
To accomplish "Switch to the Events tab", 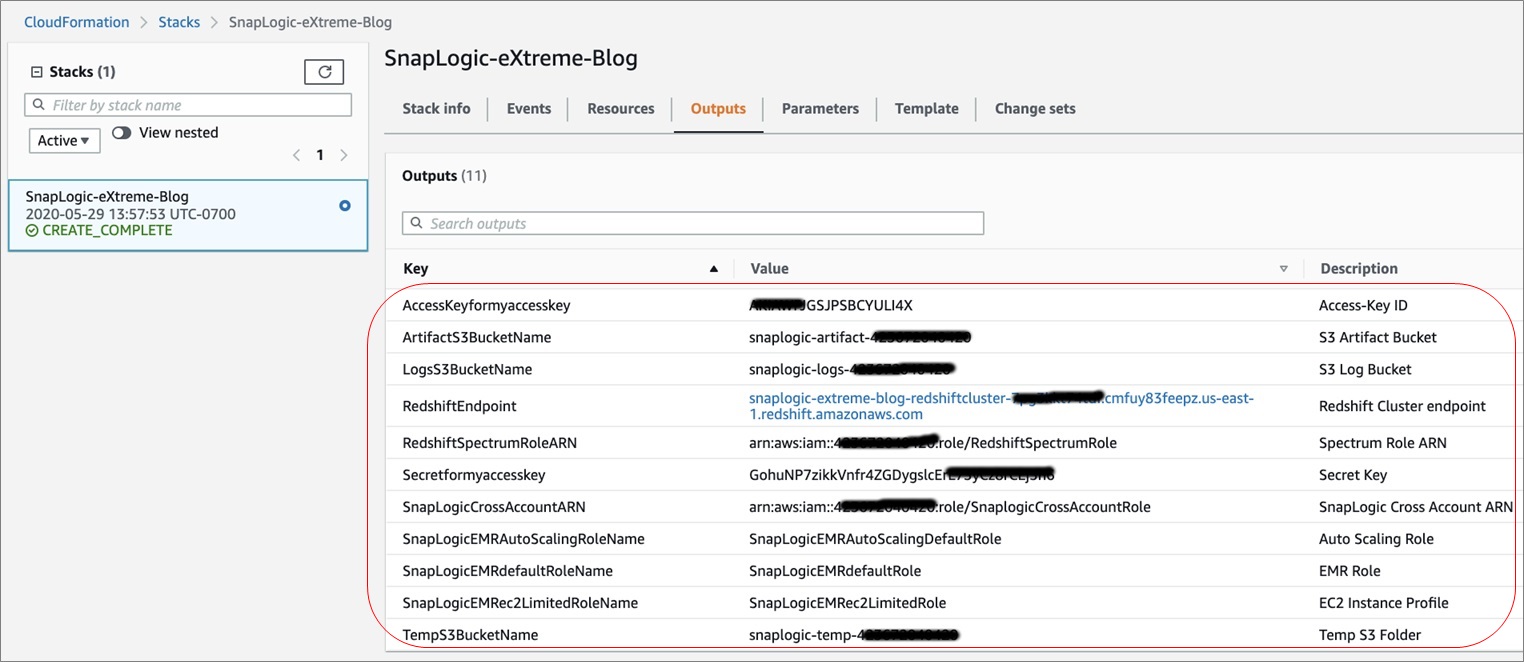I will pyautogui.click(x=529, y=109).
